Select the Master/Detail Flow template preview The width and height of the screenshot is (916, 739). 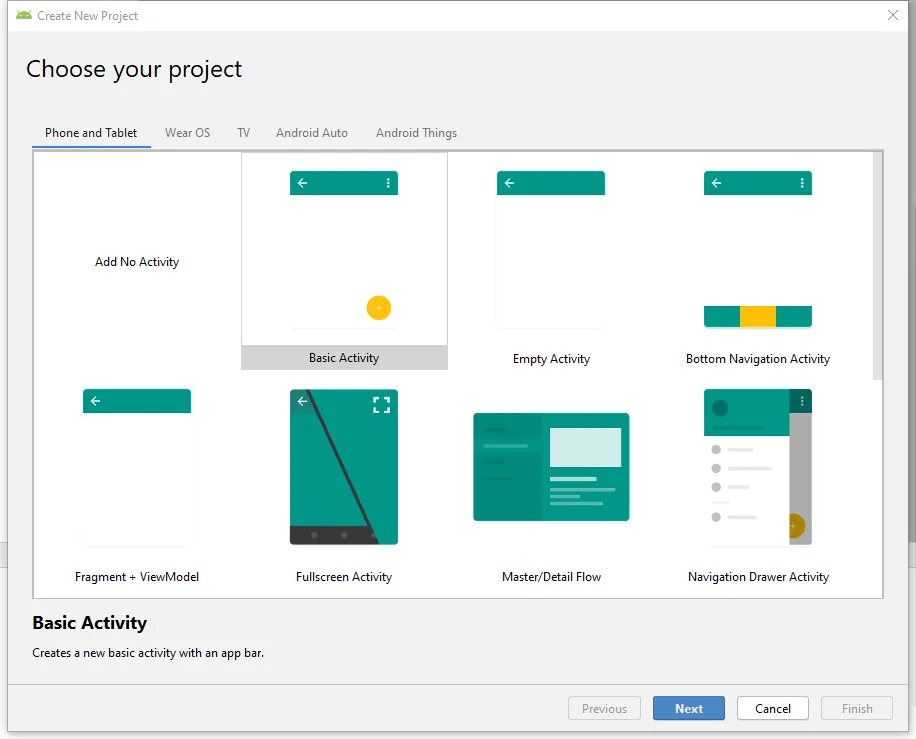551,467
